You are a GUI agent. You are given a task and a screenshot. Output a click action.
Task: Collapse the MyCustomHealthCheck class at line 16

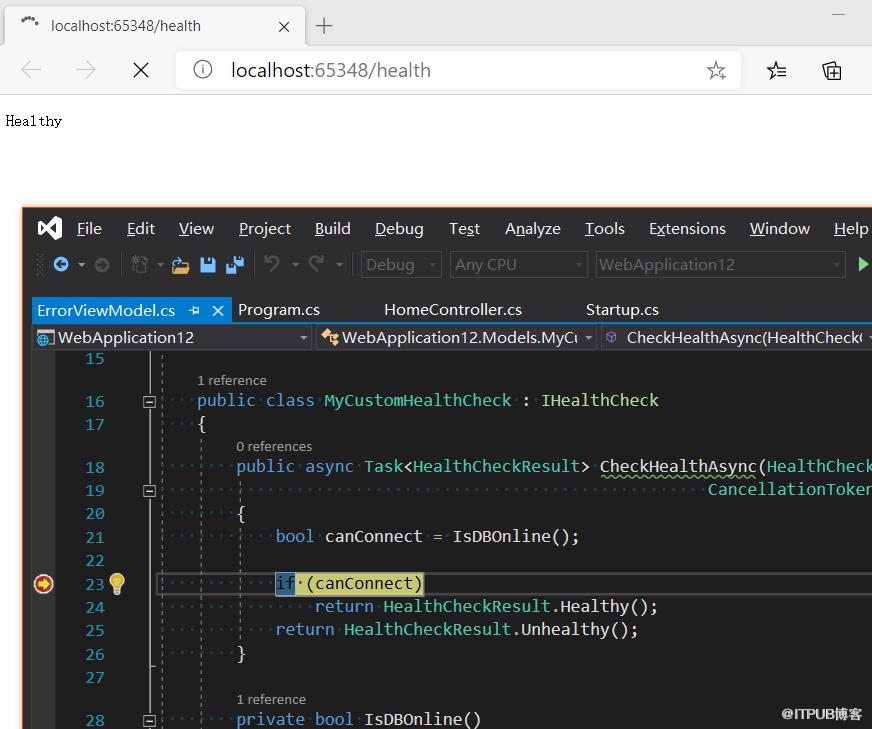(x=149, y=401)
